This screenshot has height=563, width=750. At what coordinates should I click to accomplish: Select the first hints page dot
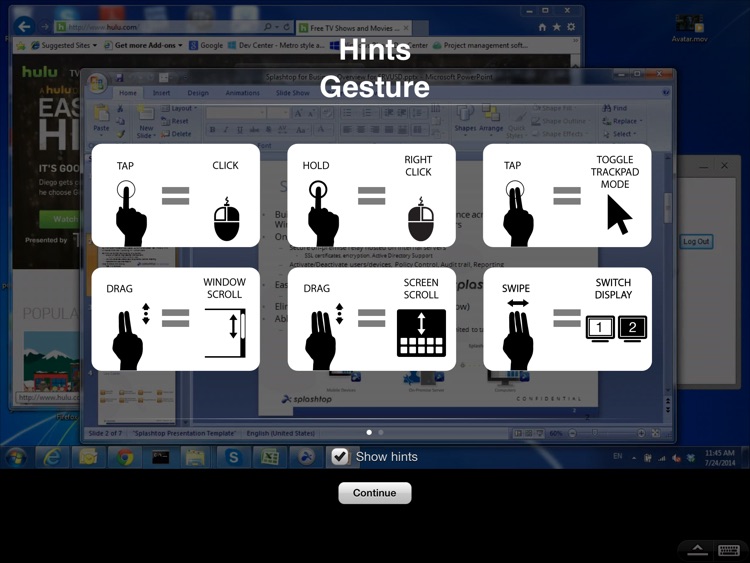click(369, 432)
